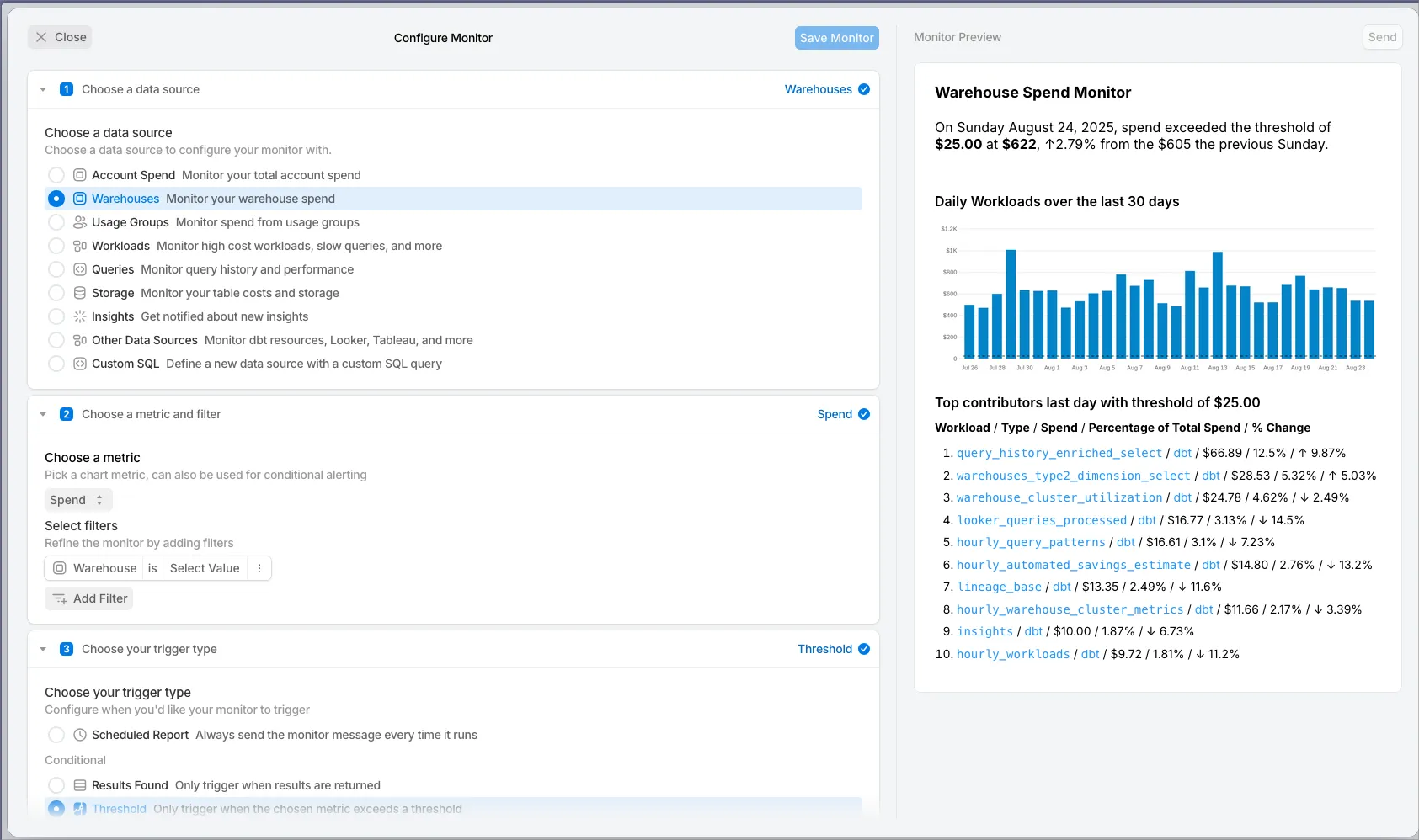Select the Custom SQL radio button
1419x840 pixels.
point(56,364)
